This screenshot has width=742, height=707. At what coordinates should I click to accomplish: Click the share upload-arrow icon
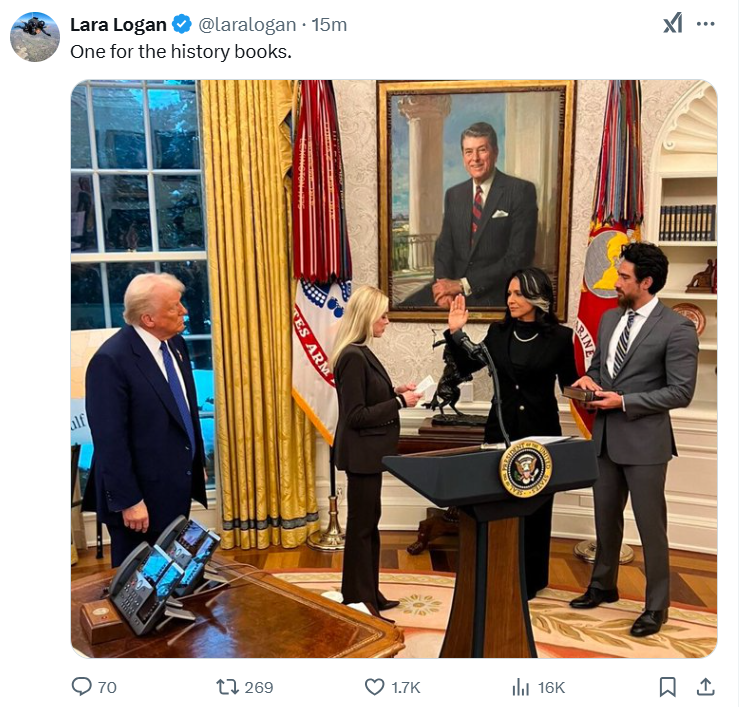(x=705, y=687)
